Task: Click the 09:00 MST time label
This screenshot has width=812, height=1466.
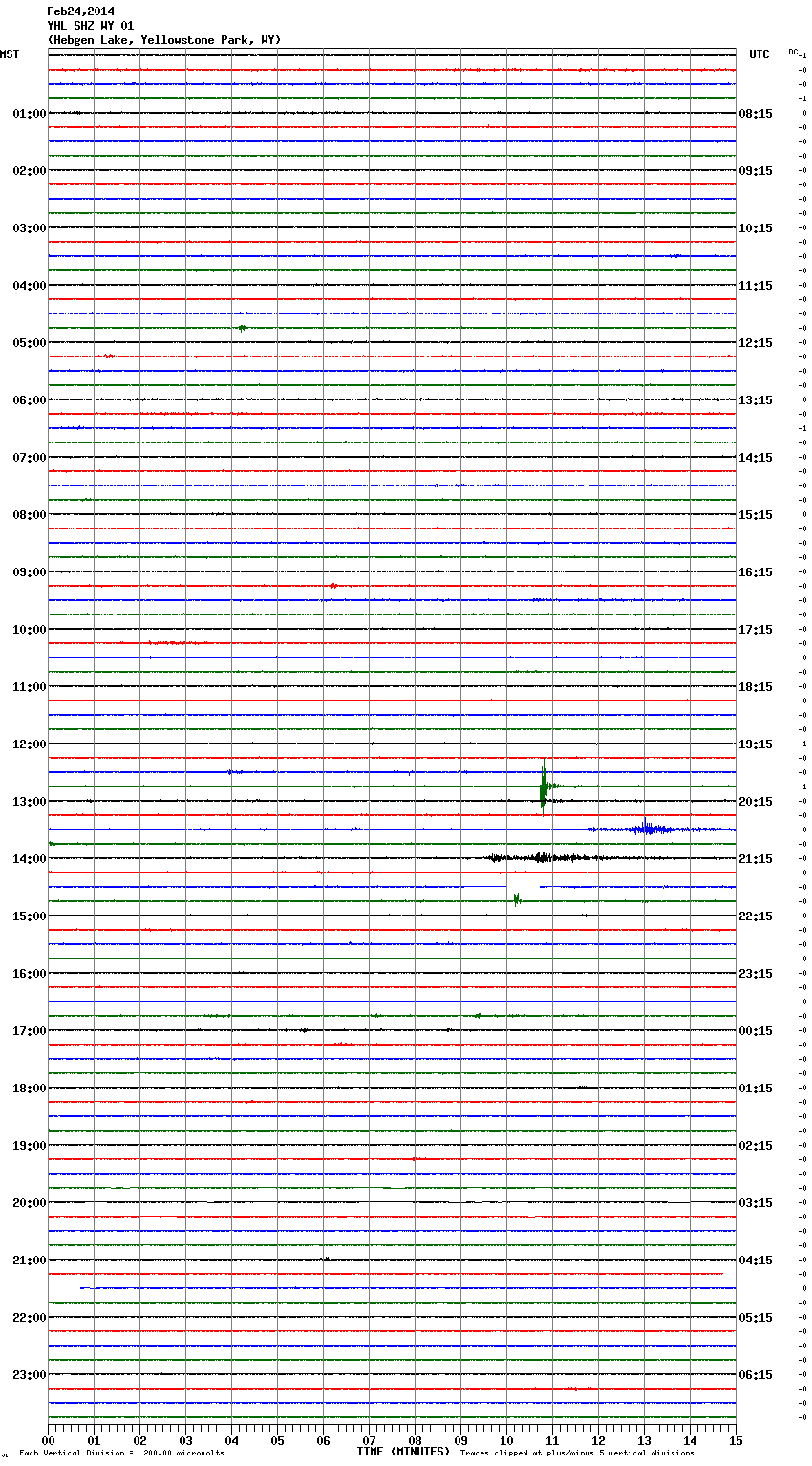Action: click(x=29, y=572)
